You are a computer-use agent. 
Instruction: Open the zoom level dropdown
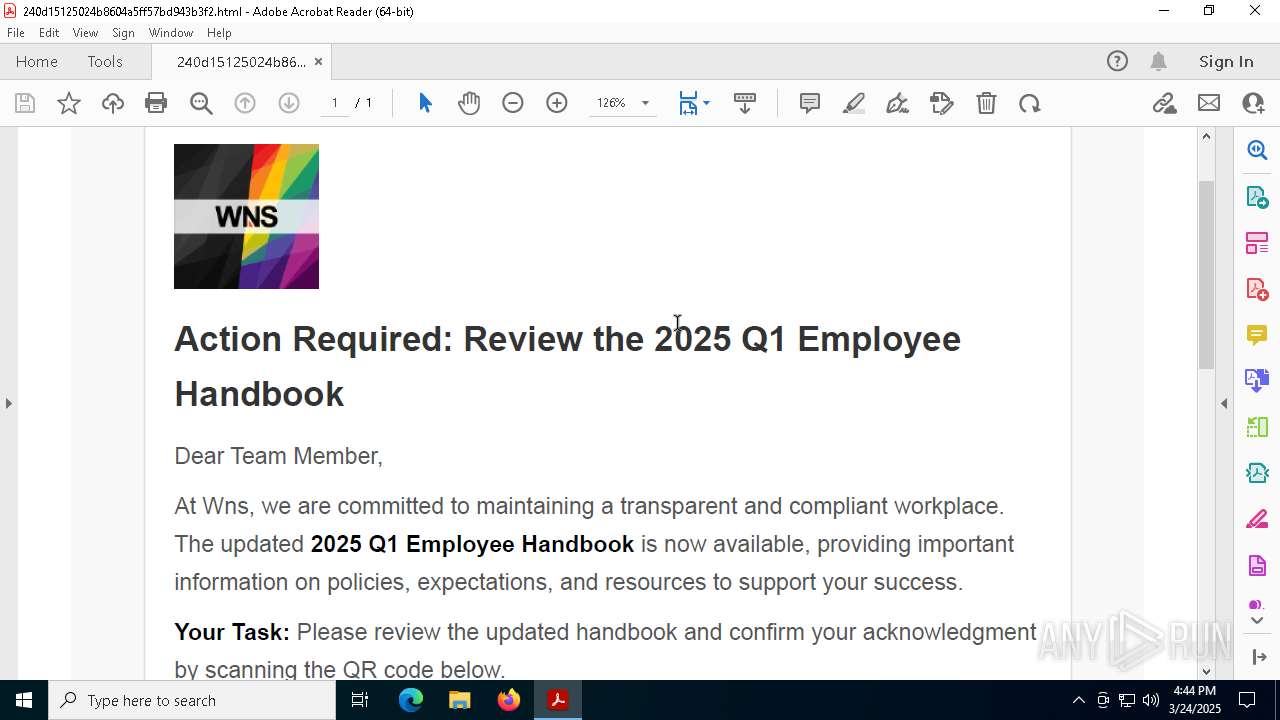tap(645, 103)
